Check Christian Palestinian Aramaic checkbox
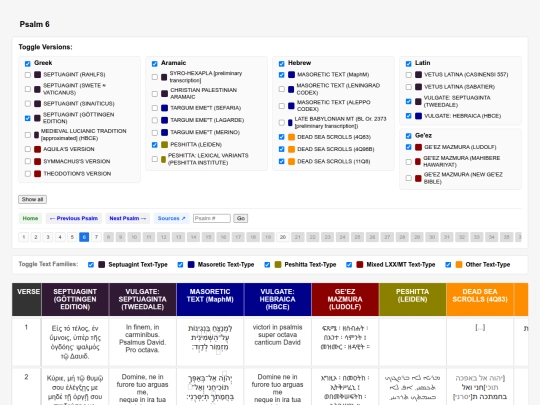The width and height of the screenshot is (540, 405). (155, 94)
